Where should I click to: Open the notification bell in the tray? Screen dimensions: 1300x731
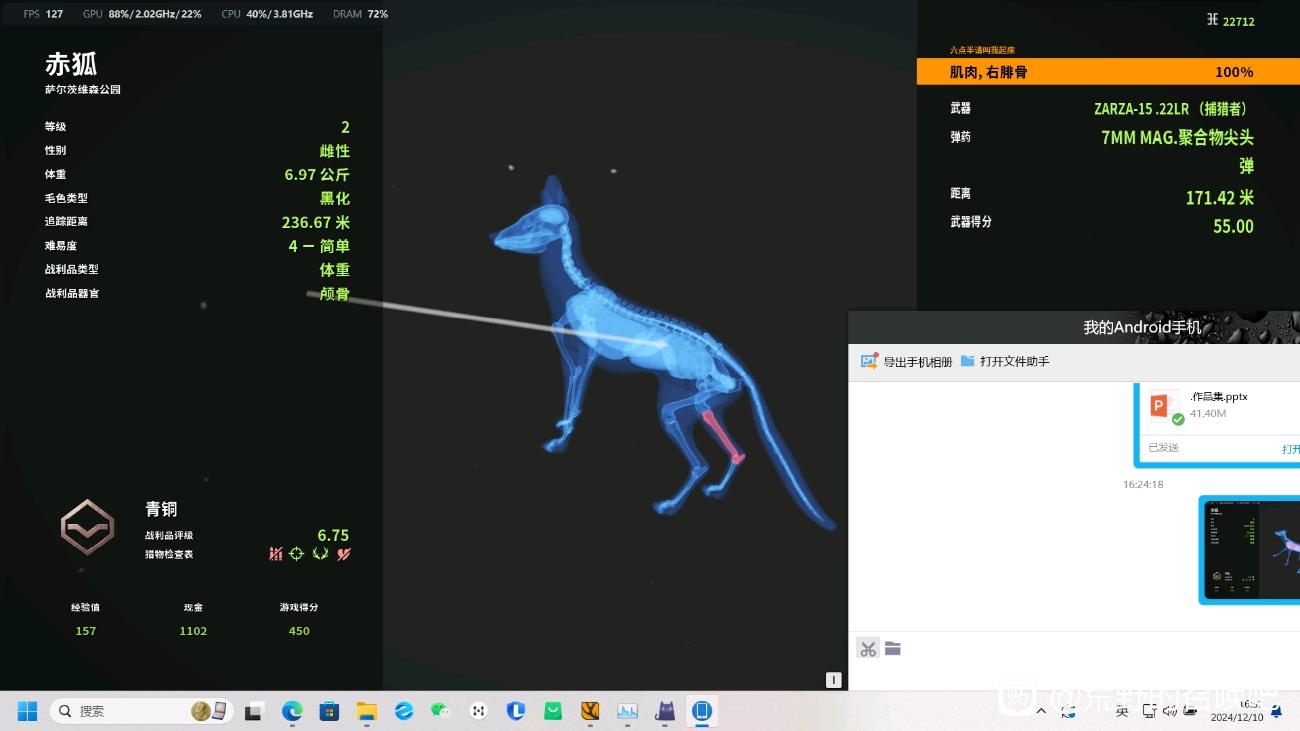tap(1277, 711)
